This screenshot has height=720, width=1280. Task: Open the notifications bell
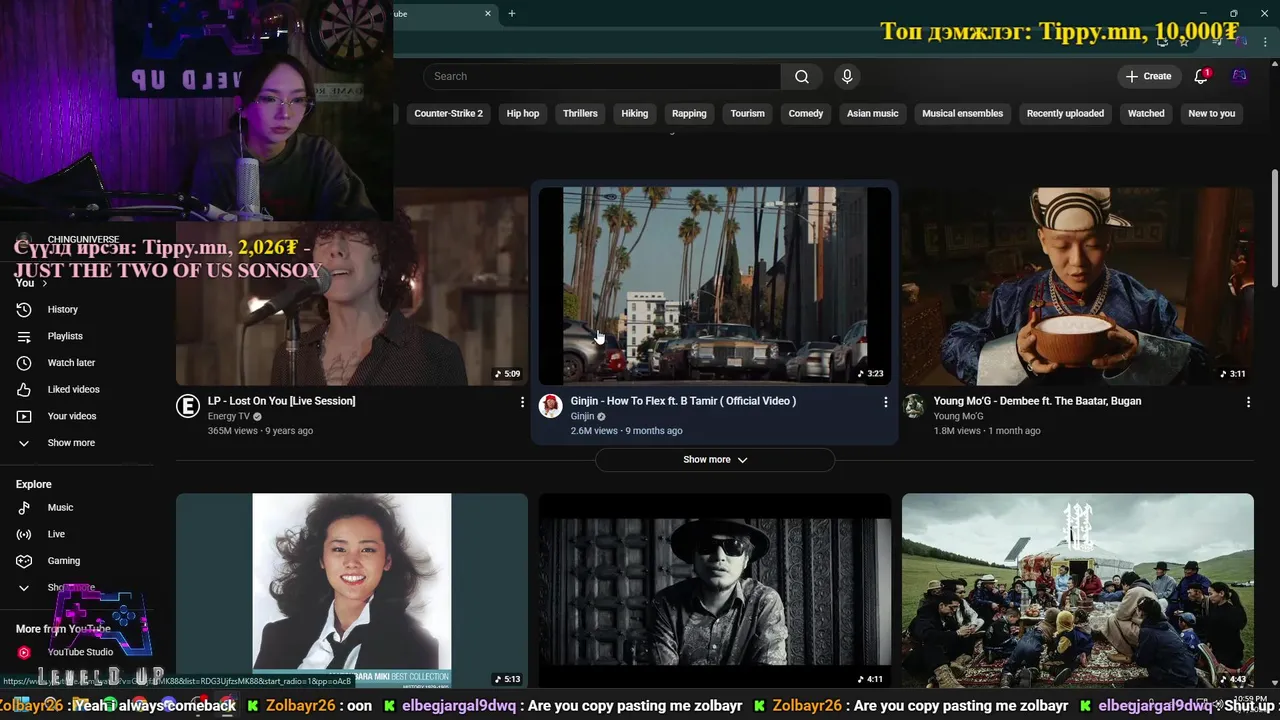pos(1202,76)
